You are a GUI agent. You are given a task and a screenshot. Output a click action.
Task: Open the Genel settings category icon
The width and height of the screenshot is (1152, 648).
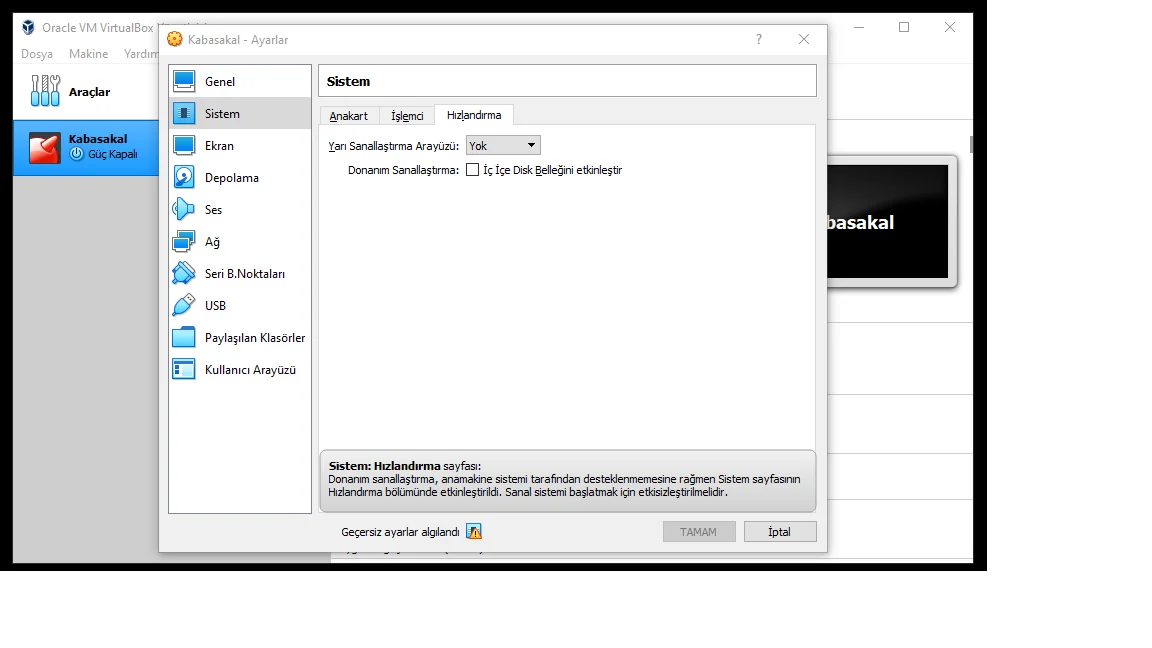tap(184, 81)
